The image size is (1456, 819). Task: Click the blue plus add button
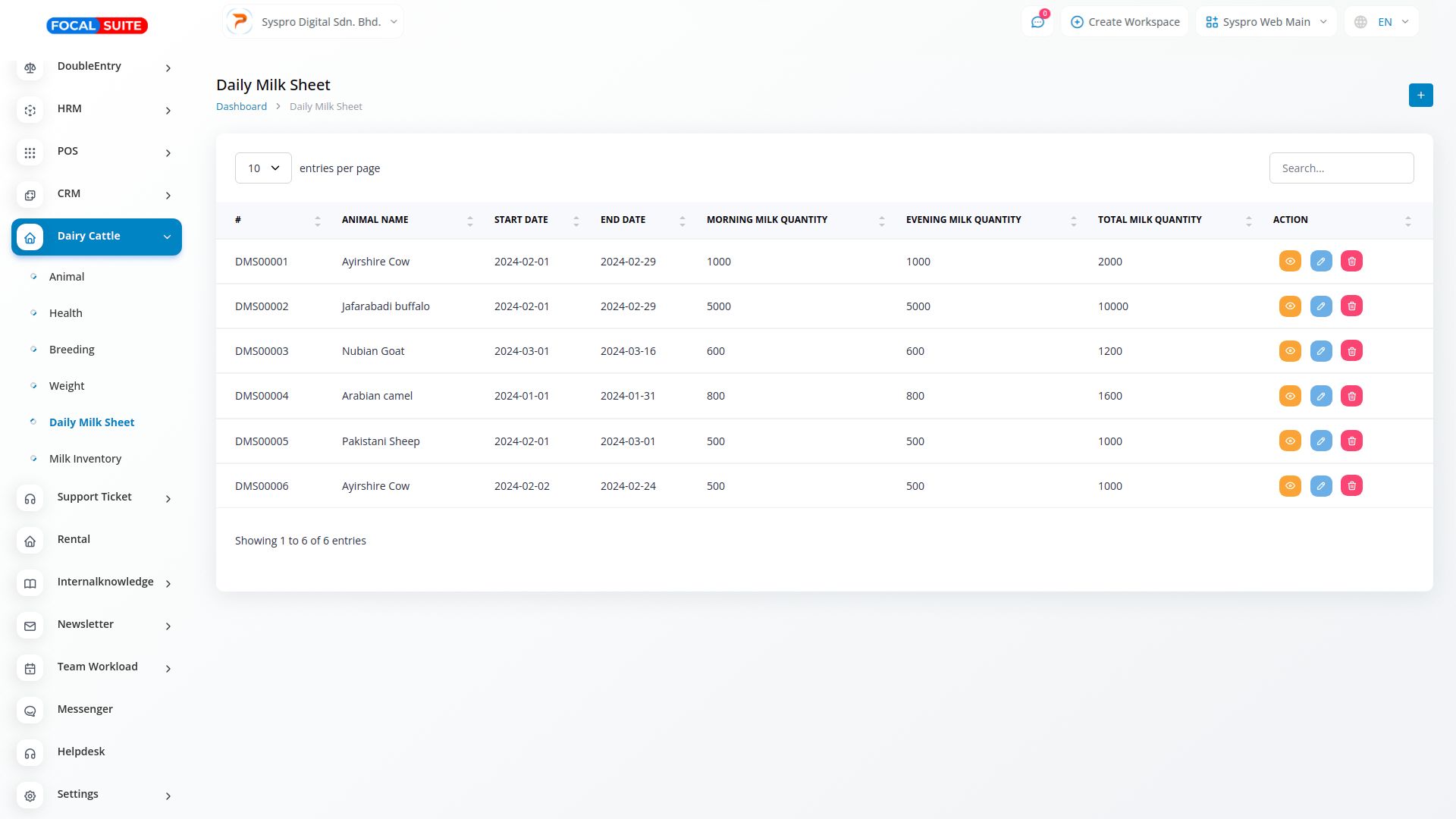coord(1420,96)
